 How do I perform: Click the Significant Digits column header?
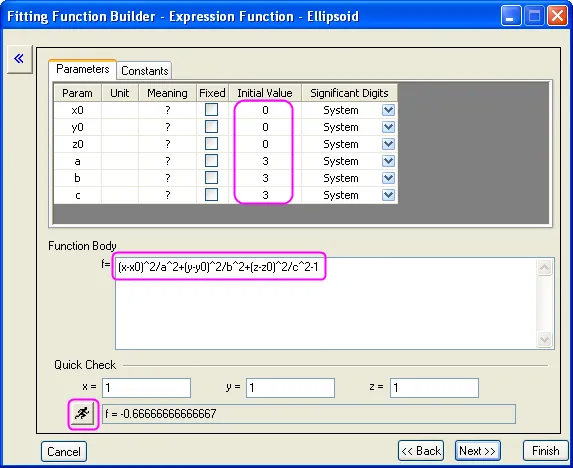click(x=349, y=93)
